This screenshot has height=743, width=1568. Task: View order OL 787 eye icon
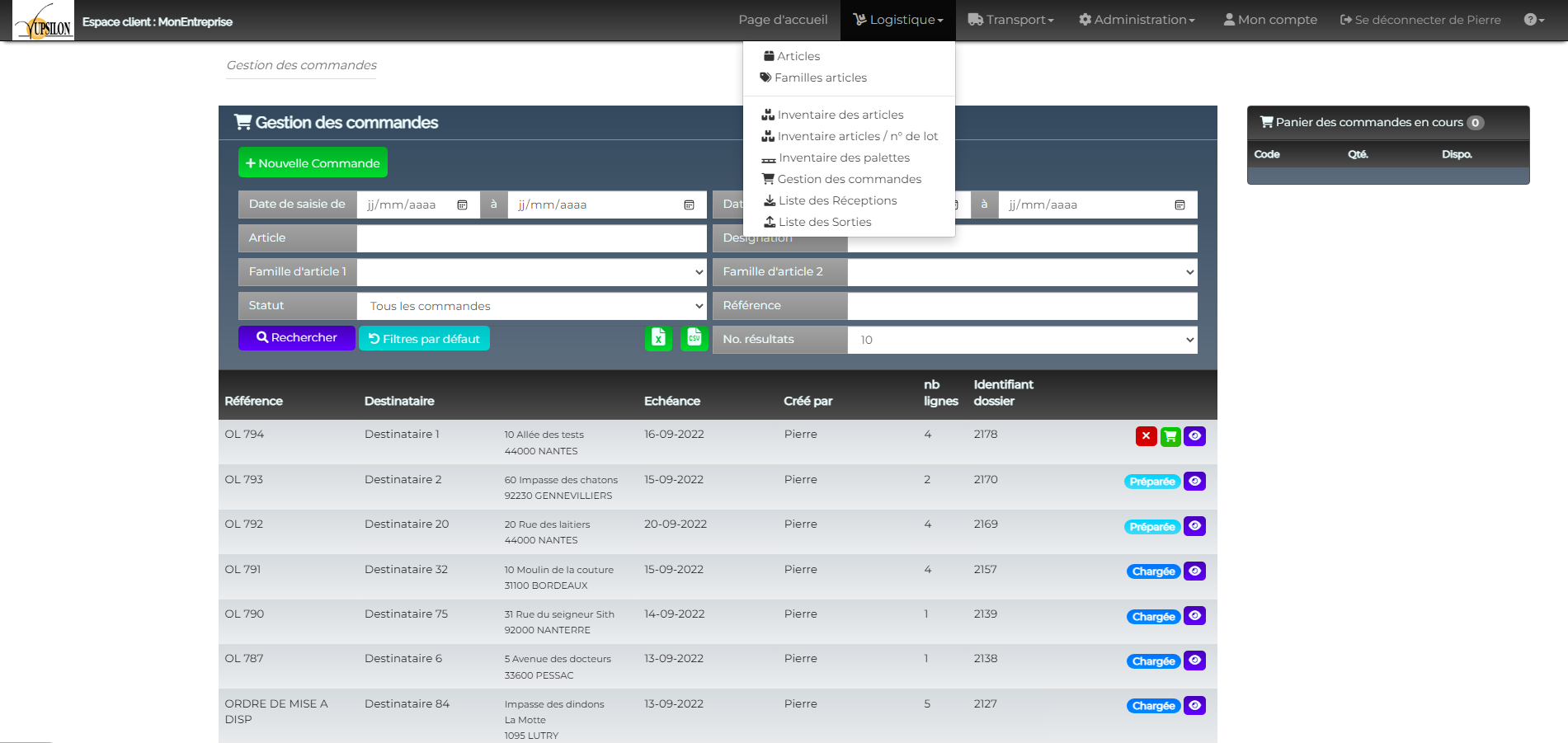pyautogui.click(x=1194, y=661)
